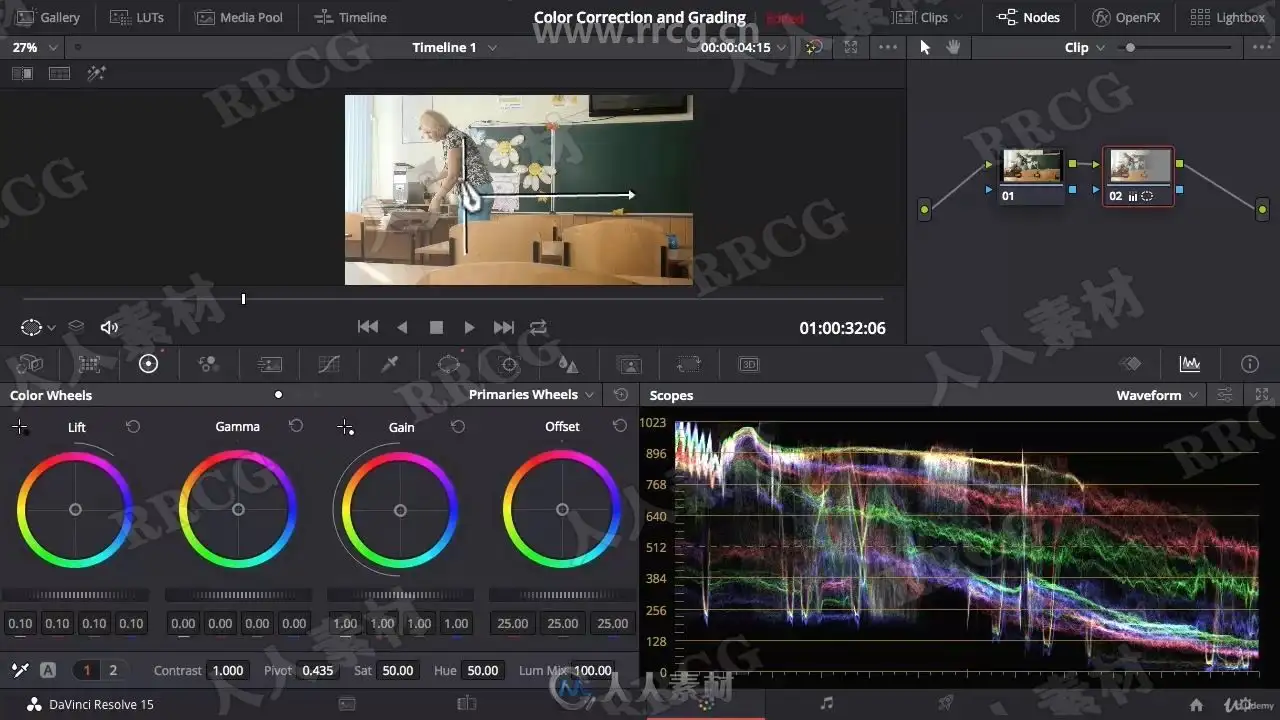This screenshot has height=720, width=1280.
Task: Expand the Clips button dropdown arrow
Action: coord(959,18)
